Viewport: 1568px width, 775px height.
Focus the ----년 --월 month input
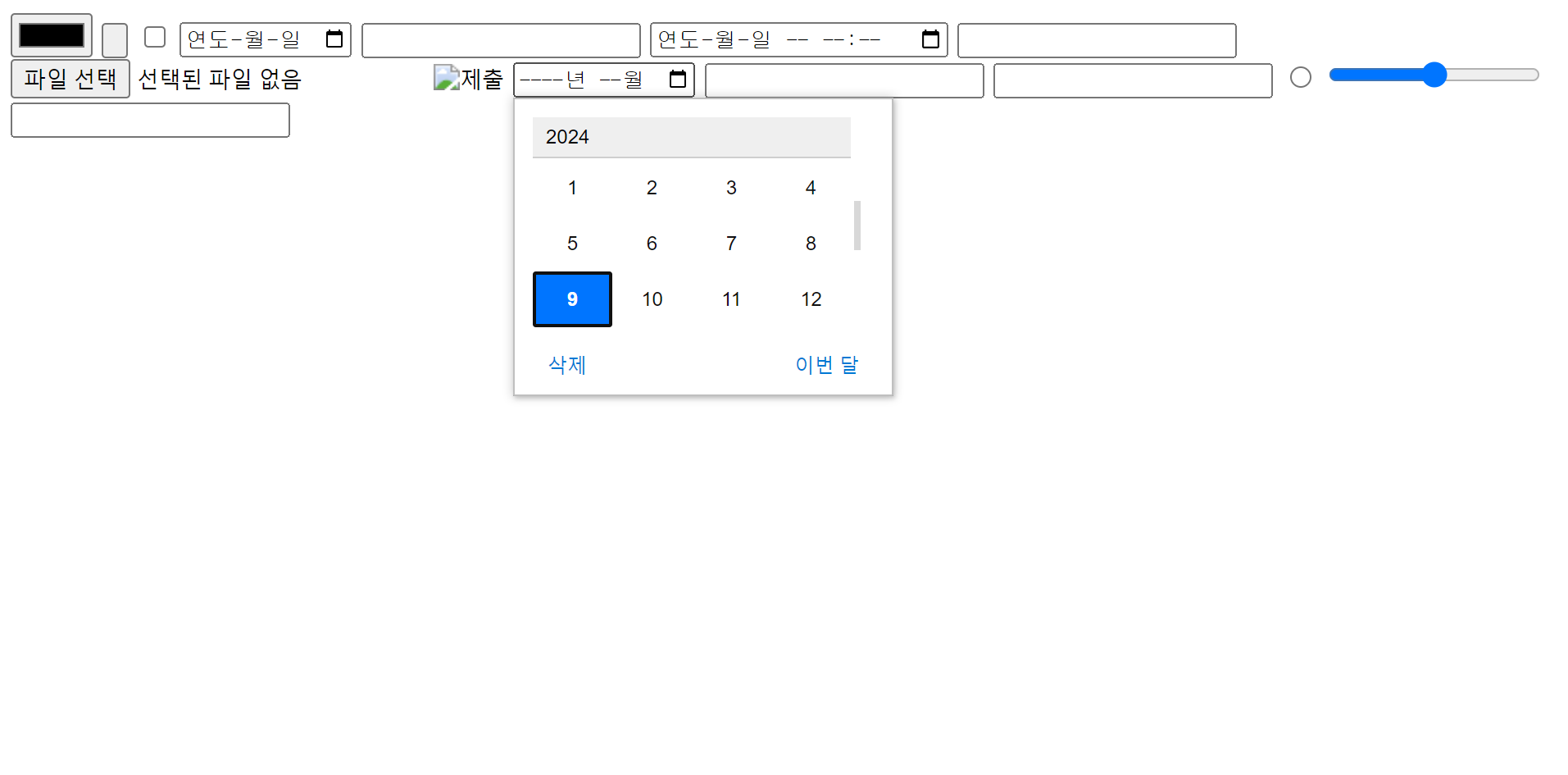604,80
